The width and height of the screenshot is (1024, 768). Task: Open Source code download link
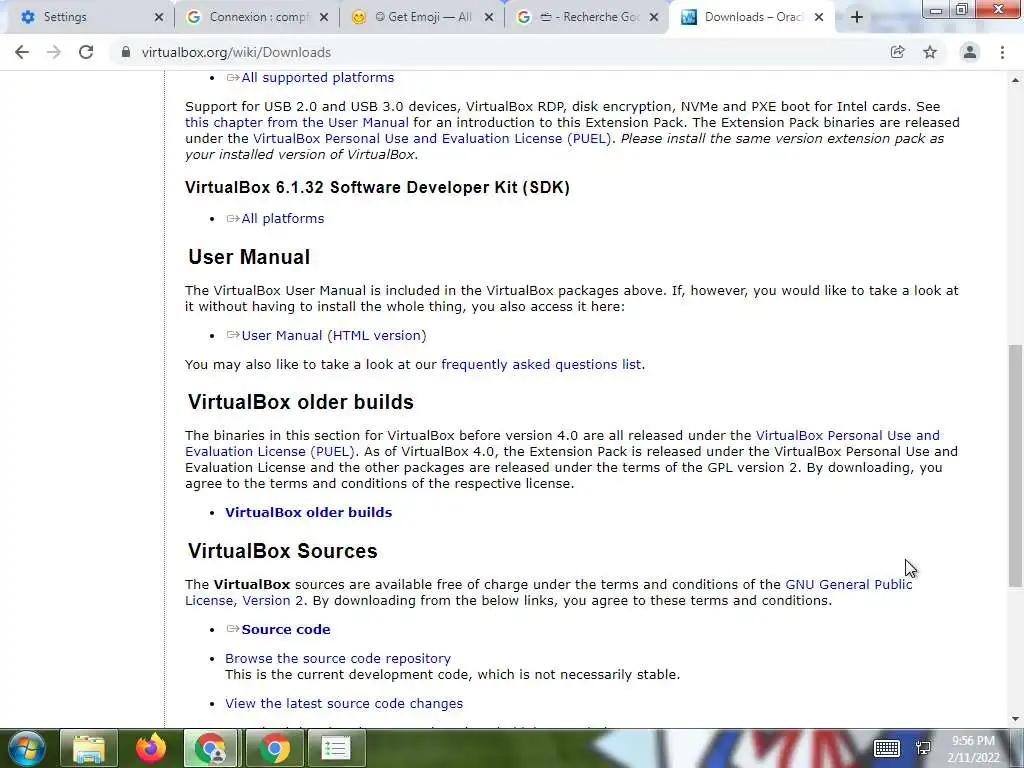click(285, 629)
